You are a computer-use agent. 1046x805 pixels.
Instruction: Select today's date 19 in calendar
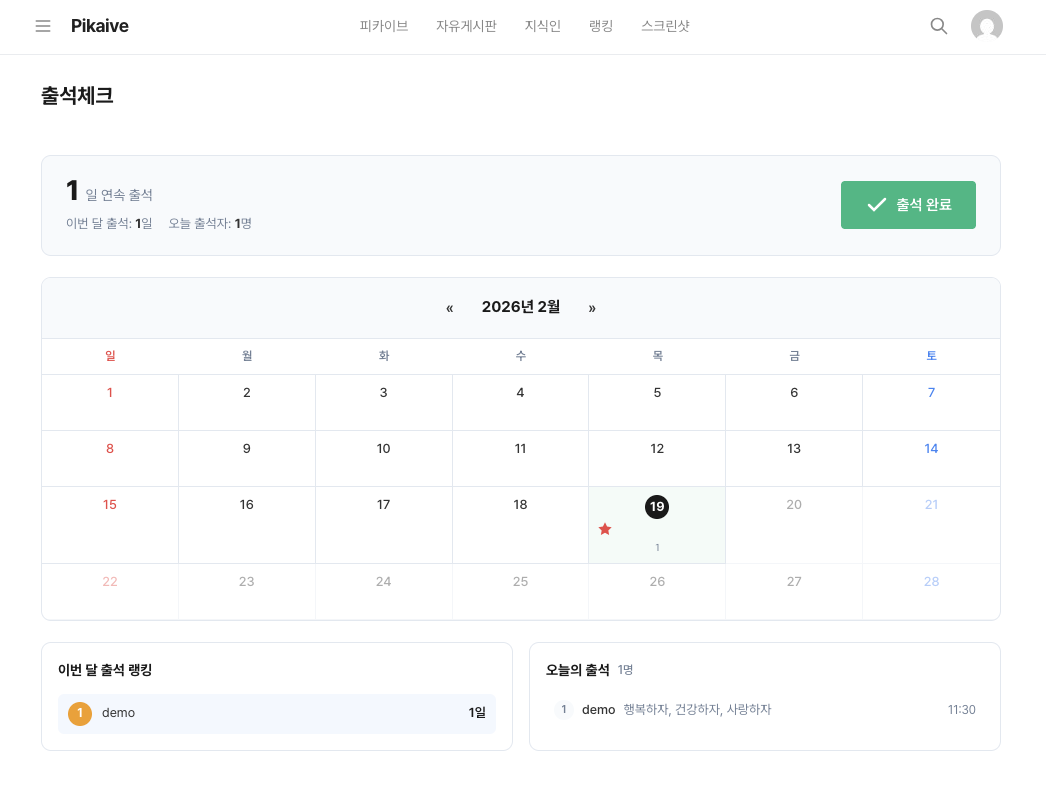pos(657,507)
